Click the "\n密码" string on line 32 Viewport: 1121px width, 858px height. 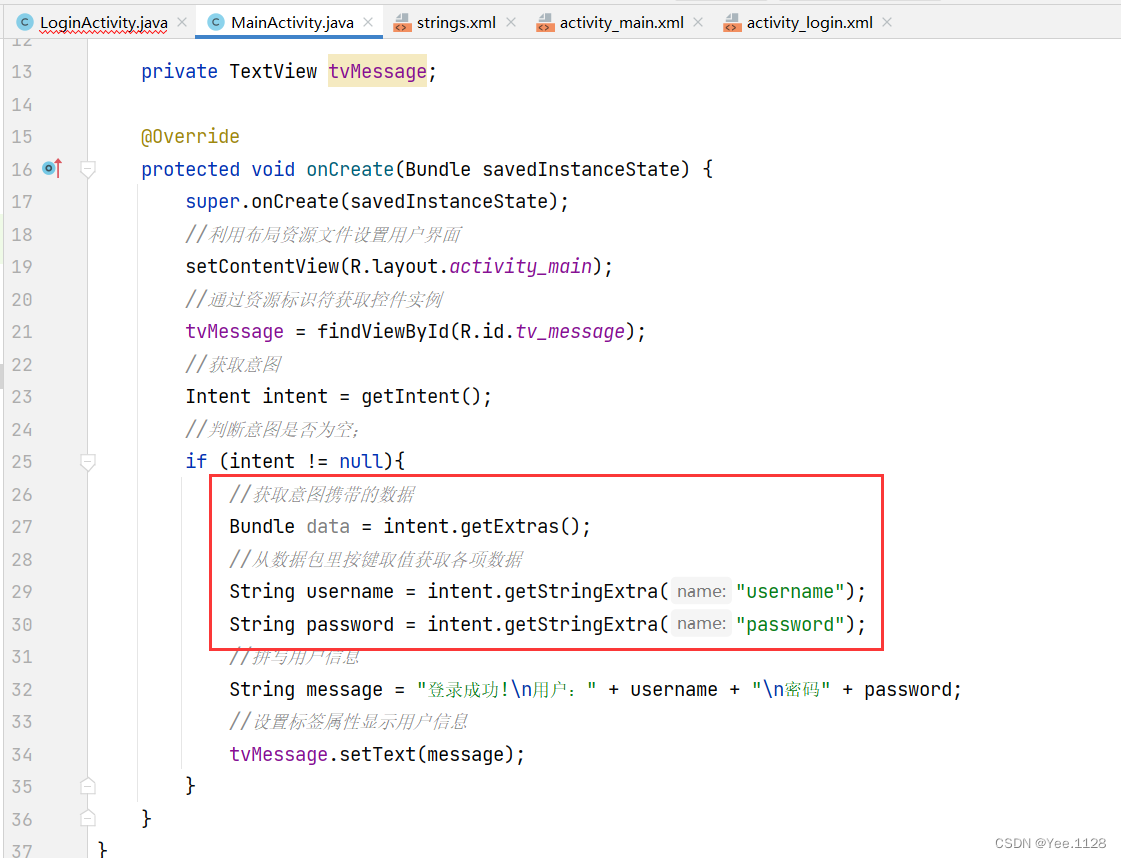pyautogui.click(x=791, y=690)
